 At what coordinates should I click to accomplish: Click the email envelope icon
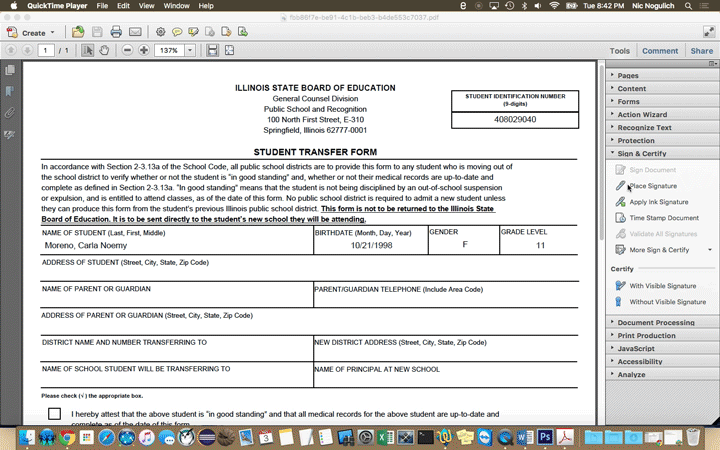(135, 32)
